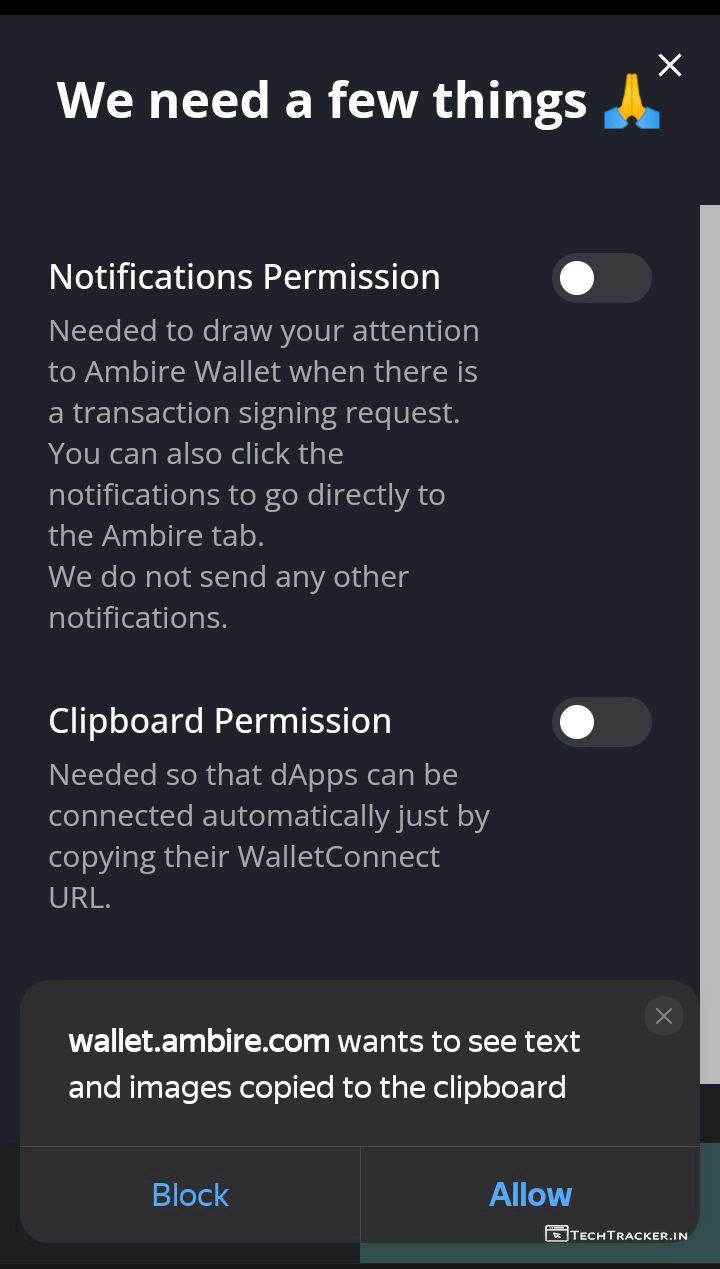The height and width of the screenshot is (1269, 720).
Task: Click the "go directly to the Ambire tab" text
Action: [x=246, y=515]
